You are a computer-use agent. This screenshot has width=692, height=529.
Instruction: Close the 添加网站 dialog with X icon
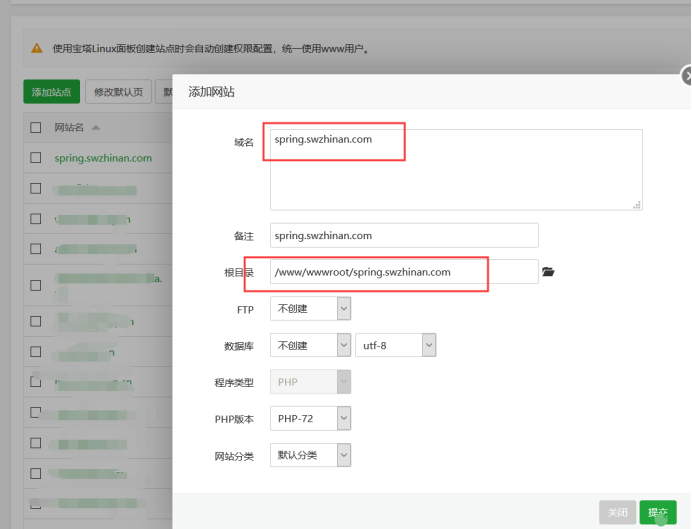(x=686, y=76)
